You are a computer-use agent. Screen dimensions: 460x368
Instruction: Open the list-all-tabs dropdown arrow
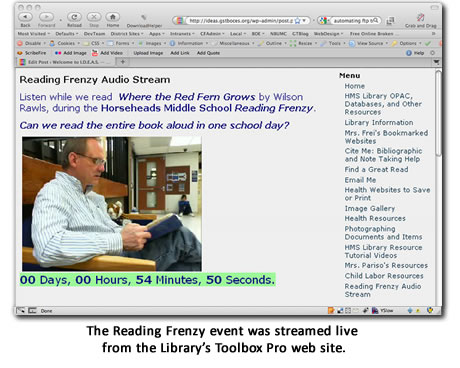point(436,62)
